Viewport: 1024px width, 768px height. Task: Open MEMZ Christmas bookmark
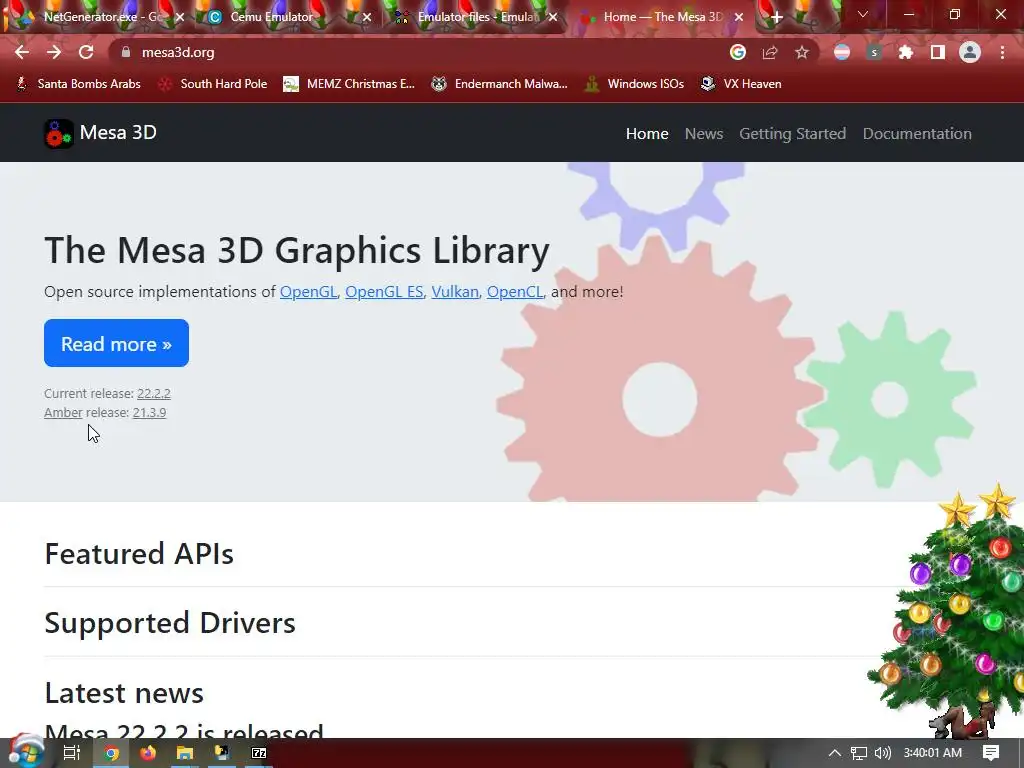(349, 84)
